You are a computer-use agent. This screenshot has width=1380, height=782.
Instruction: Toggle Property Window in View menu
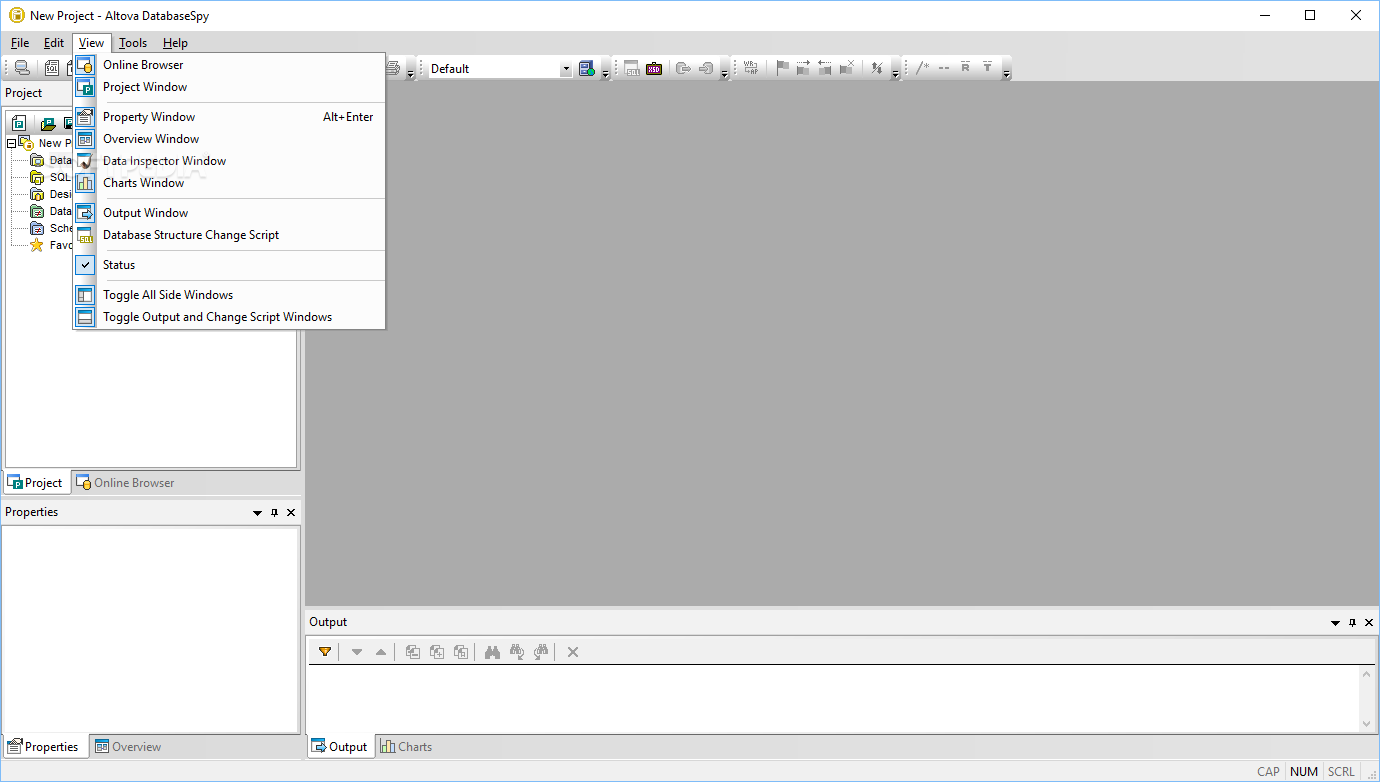click(229, 117)
